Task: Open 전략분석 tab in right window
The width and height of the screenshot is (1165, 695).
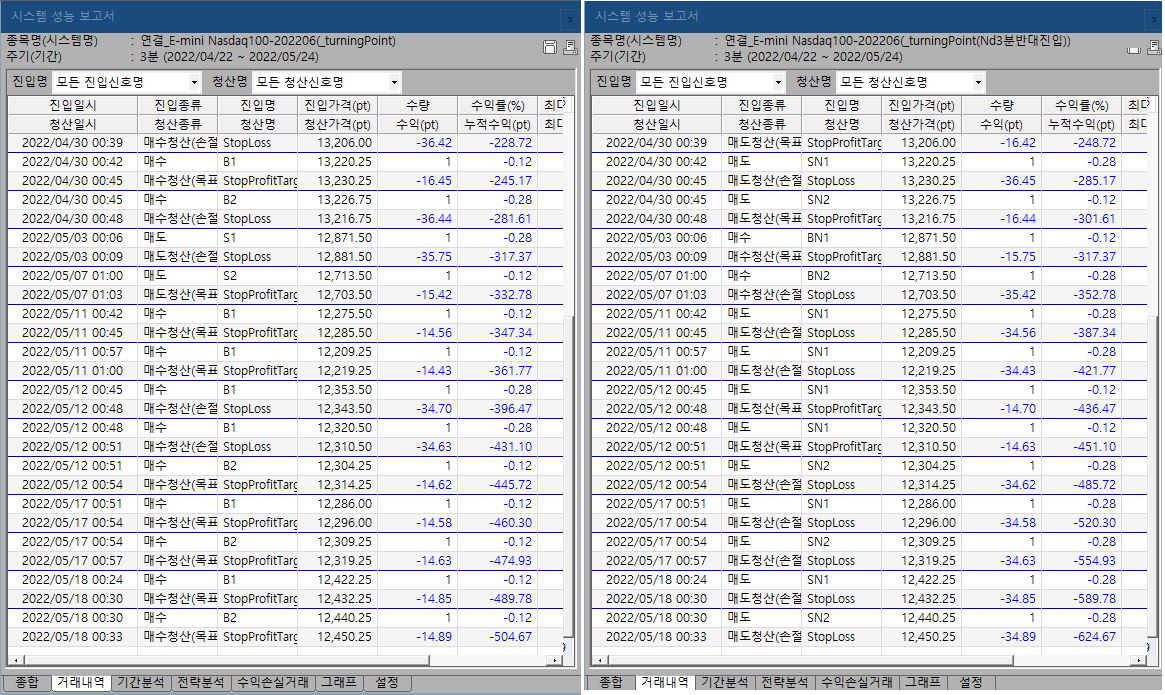Action: [785, 682]
